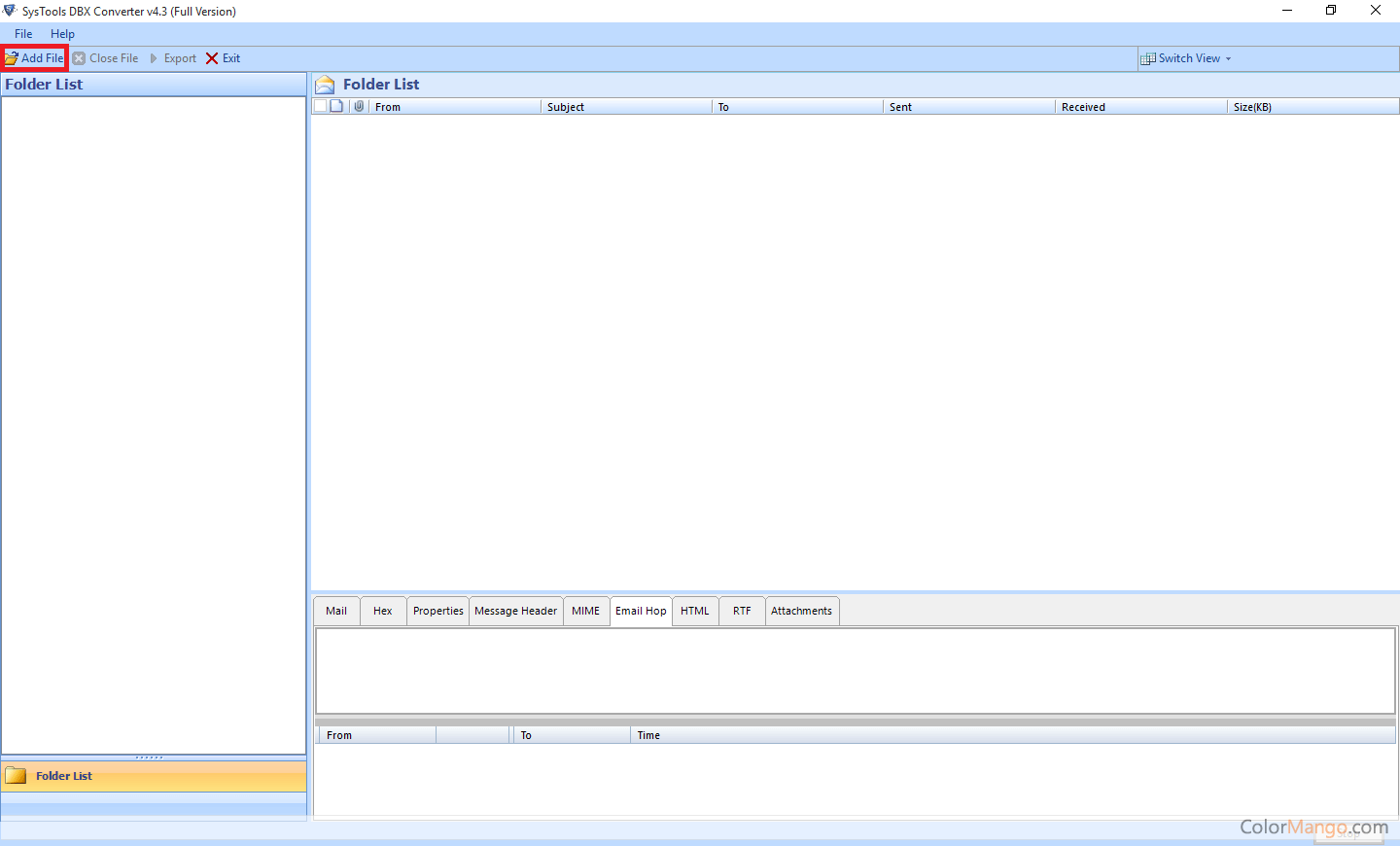Close the DBX Converter window
Screen dimensions: 1400x846
[1376, 11]
